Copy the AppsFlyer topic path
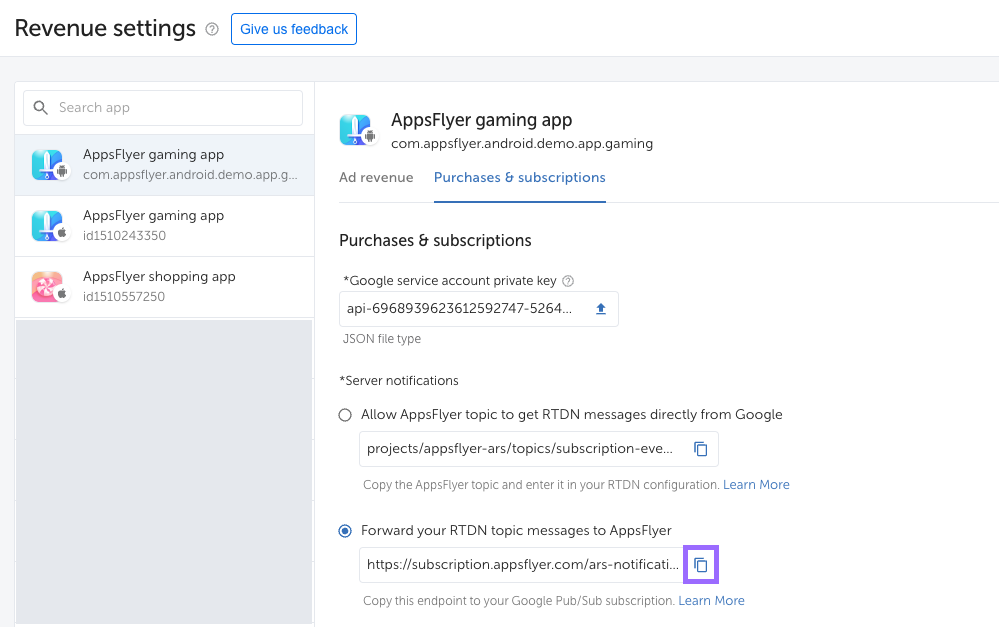The width and height of the screenshot is (999, 627). [701, 449]
